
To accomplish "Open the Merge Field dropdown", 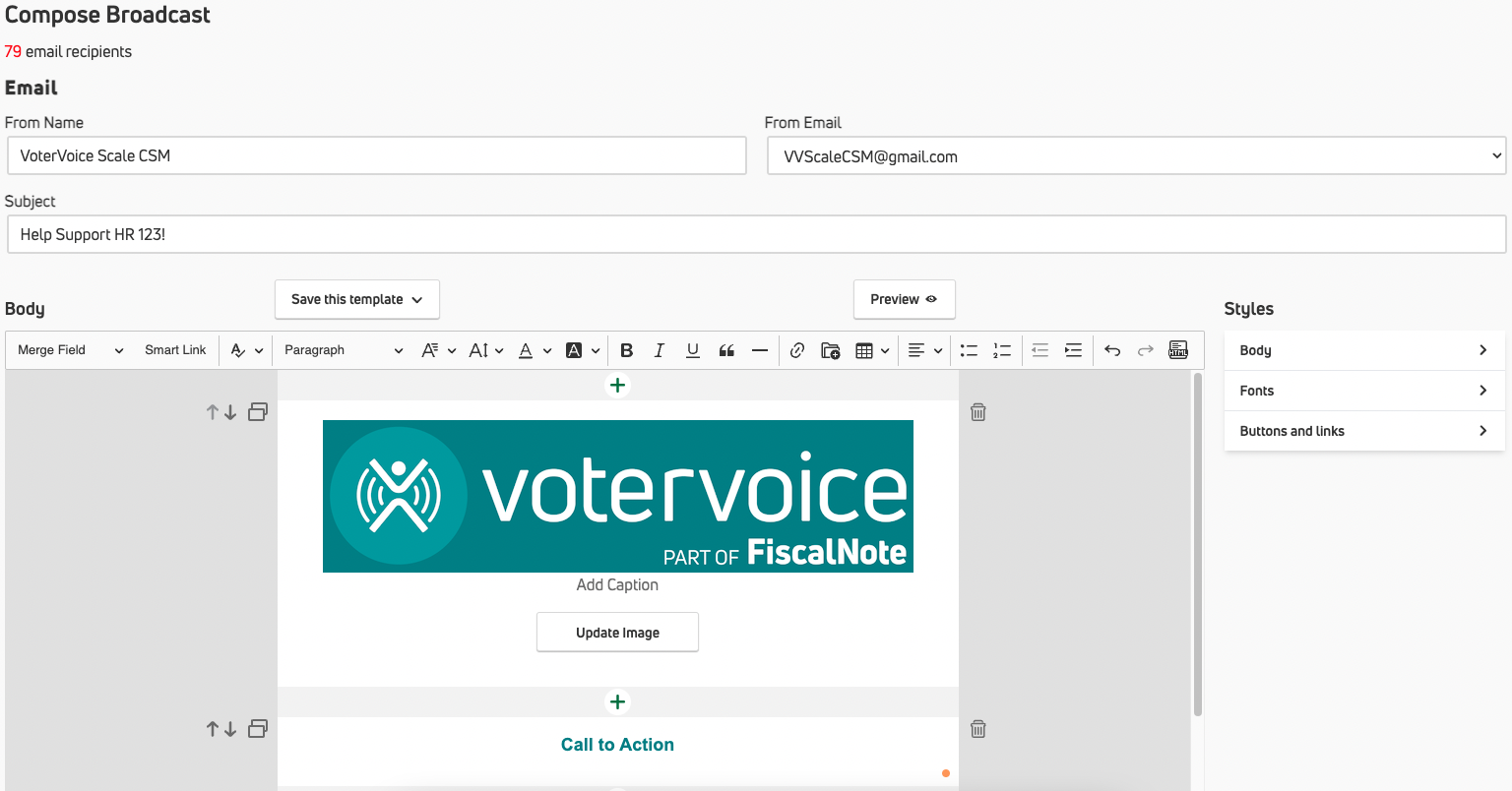I will (x=71, y=350).
